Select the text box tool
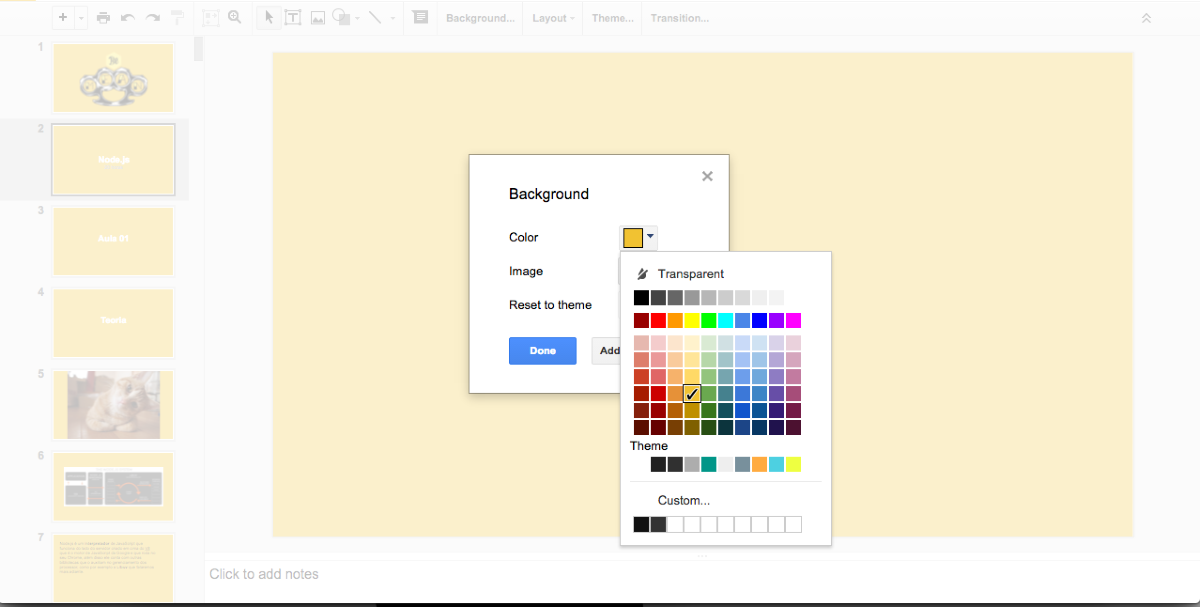Screen dimensions: 1200x607 pos(293,17)
